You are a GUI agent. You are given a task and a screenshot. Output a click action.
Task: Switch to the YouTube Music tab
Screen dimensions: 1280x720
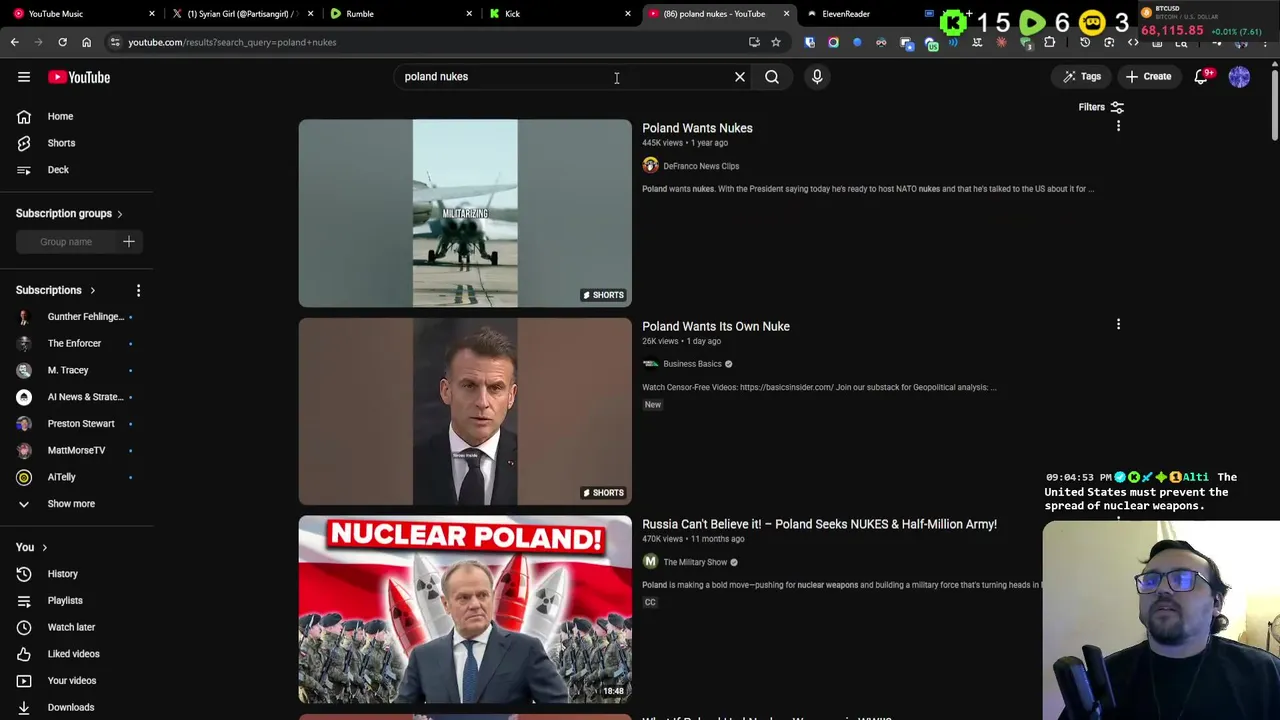click(x=83, y=14)
